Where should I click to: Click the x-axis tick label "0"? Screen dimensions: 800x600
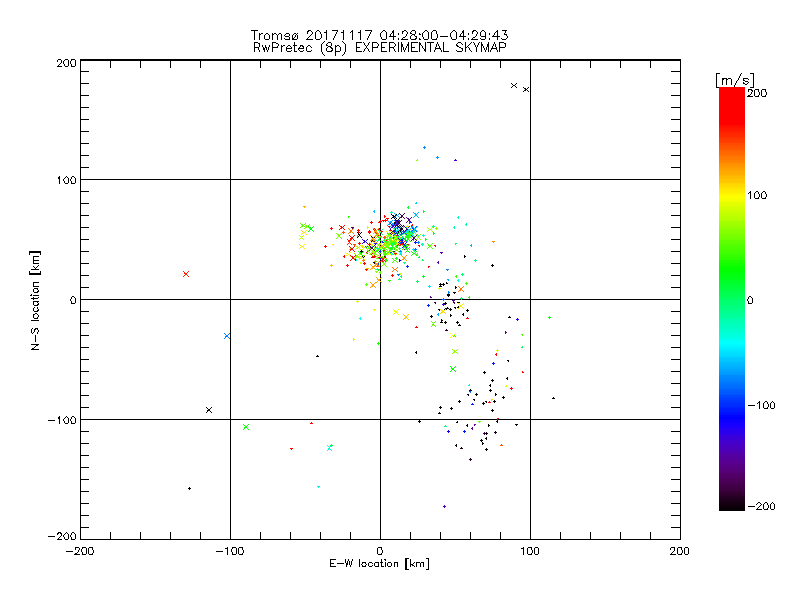point(380,552)
